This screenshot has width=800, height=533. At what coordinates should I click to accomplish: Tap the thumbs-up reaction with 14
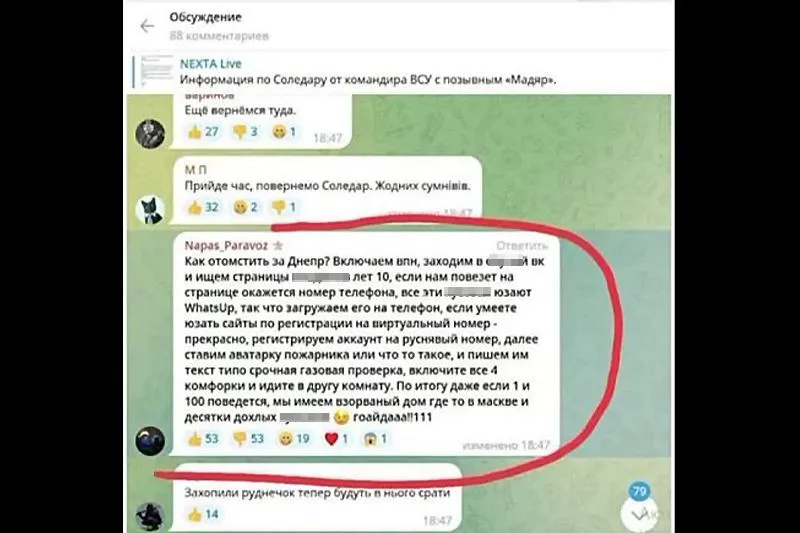203,514
